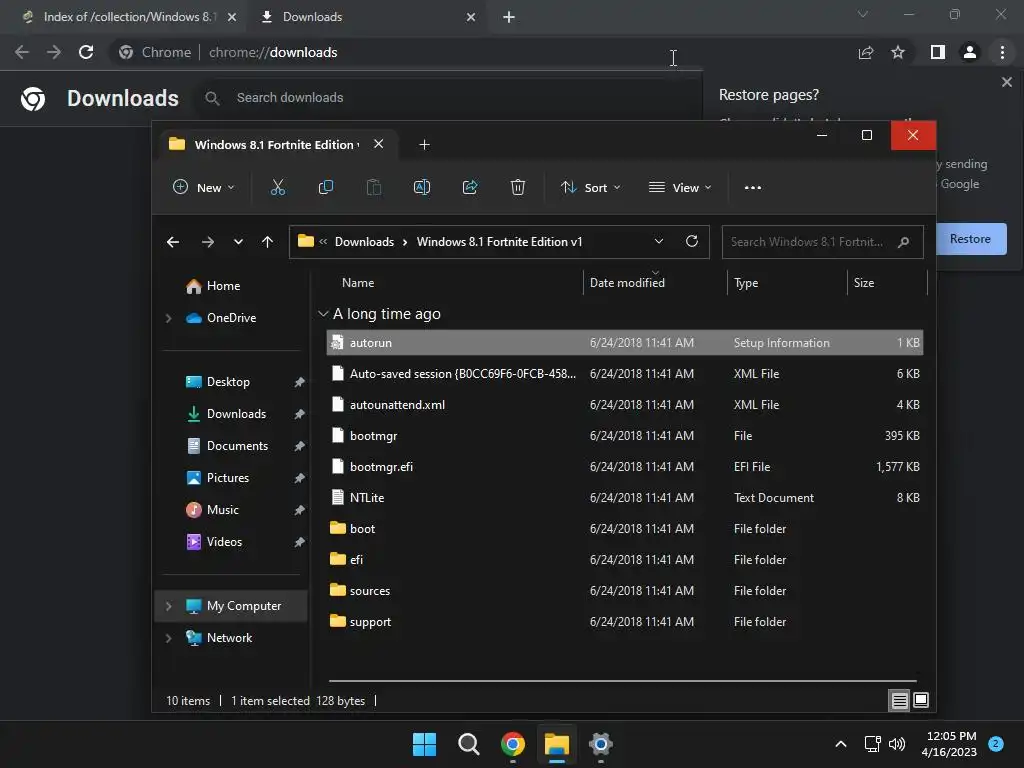The height and width of the screenshot is (768, 1024).
Task: Go forward in File Explorer navigation
Action: (208, 242)
